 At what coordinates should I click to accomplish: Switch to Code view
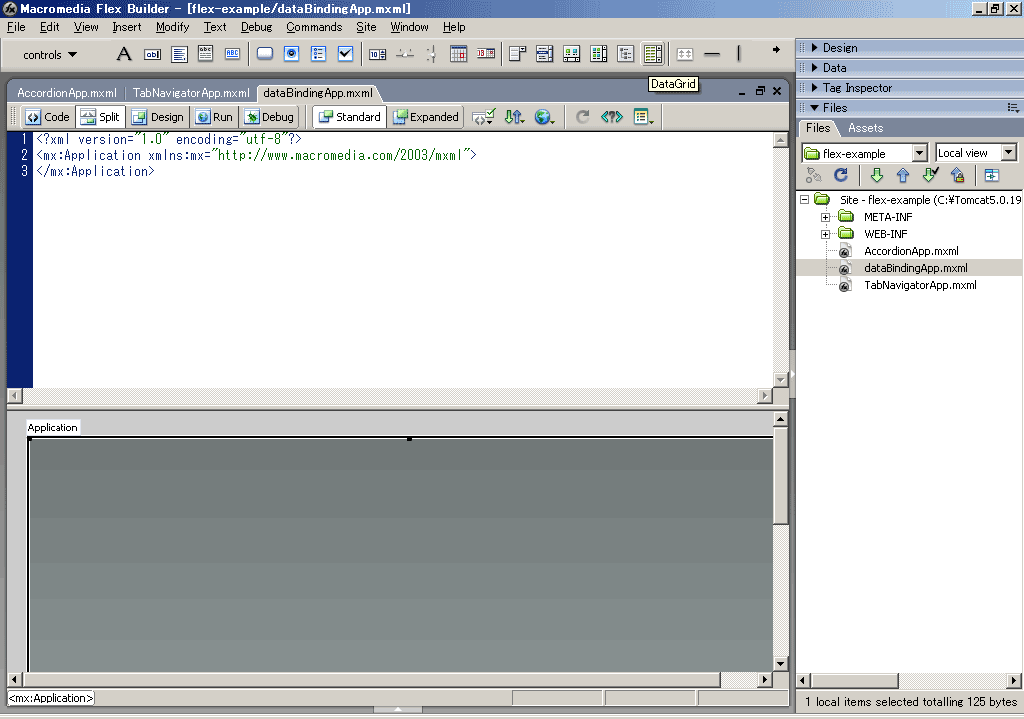(48, 117)
